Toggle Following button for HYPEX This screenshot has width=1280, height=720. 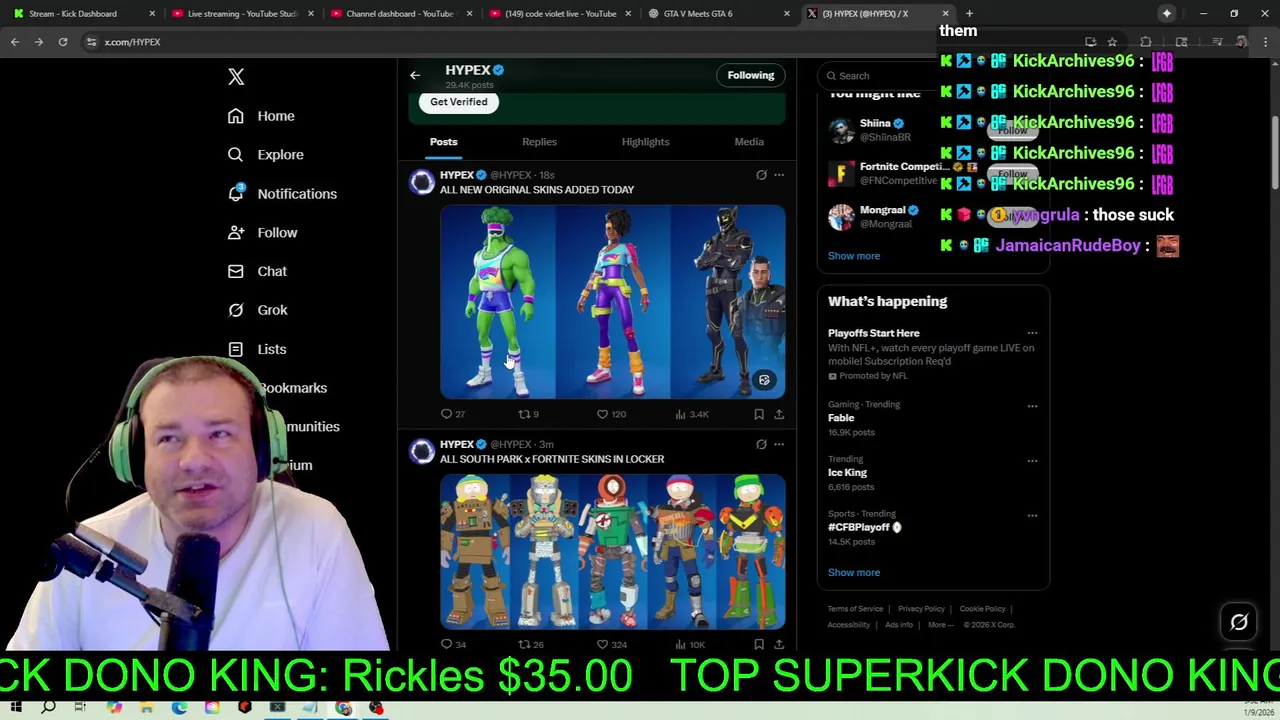click(x=751, y=75)
